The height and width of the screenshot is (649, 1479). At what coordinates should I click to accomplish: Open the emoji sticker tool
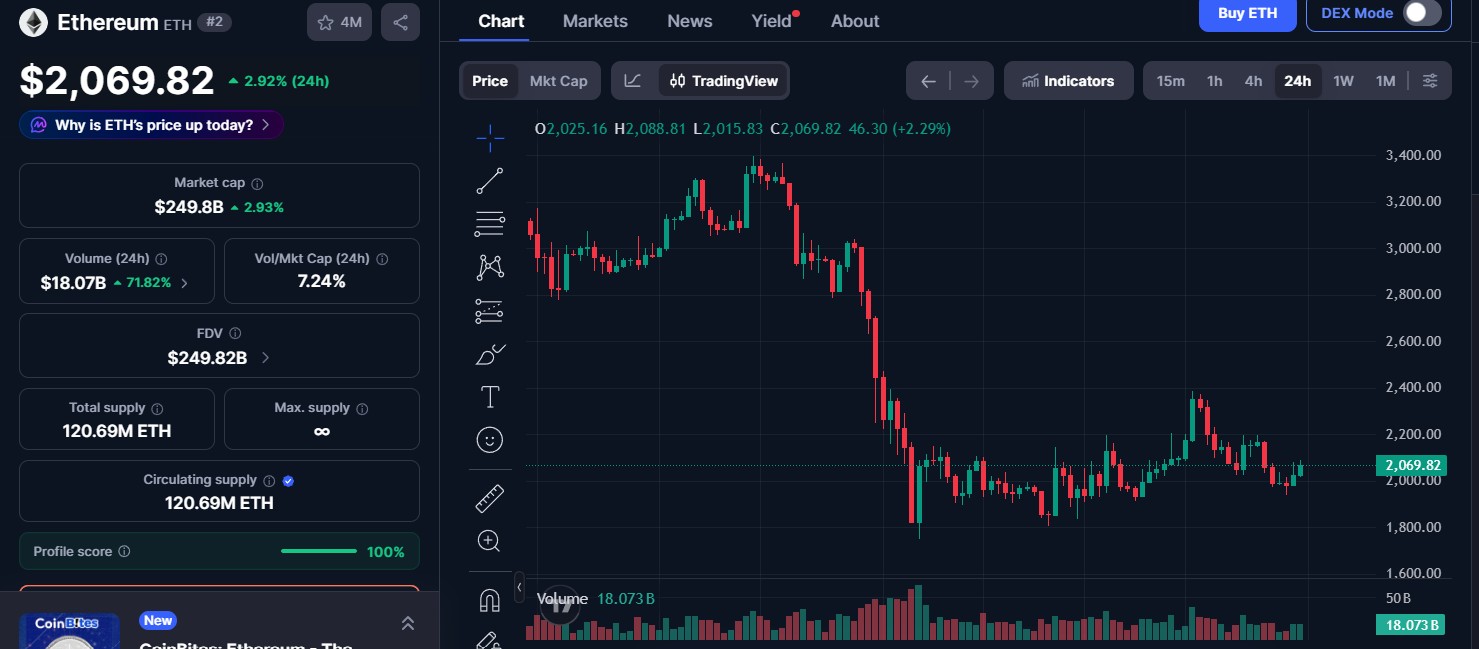[x=489, y=439]
